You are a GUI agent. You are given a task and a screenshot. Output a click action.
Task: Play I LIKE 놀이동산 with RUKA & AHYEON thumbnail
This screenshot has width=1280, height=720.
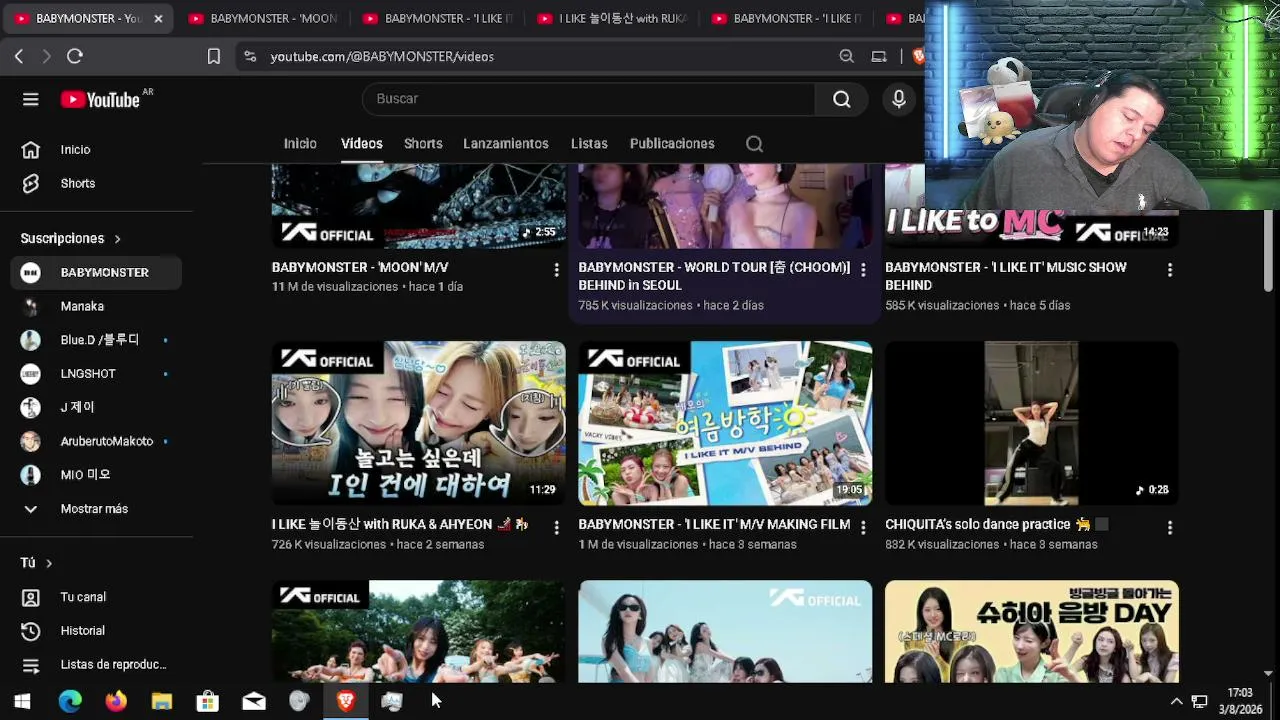click(418, 424)
